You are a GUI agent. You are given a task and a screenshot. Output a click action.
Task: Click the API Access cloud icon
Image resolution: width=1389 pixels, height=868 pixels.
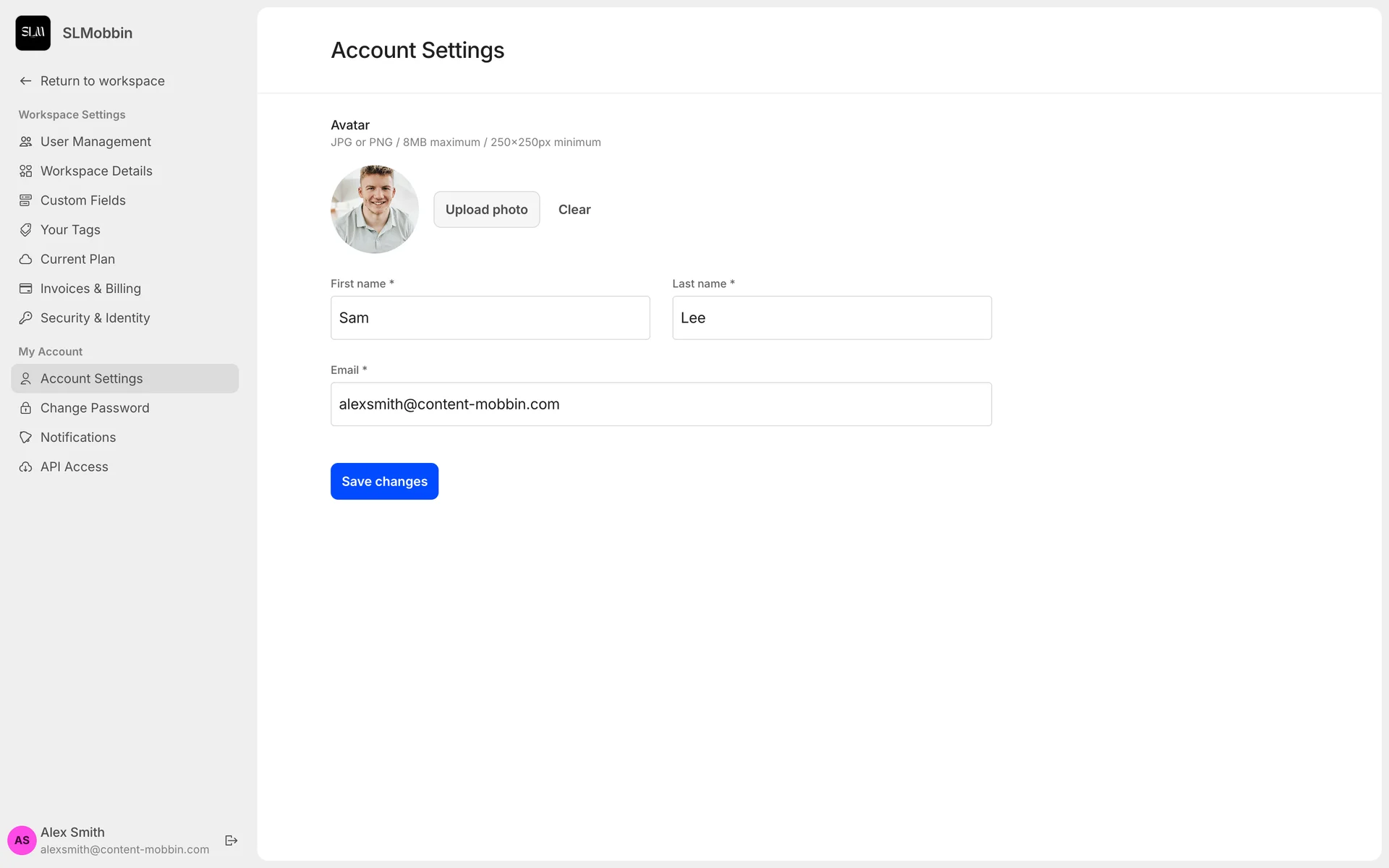pos(25,467)
